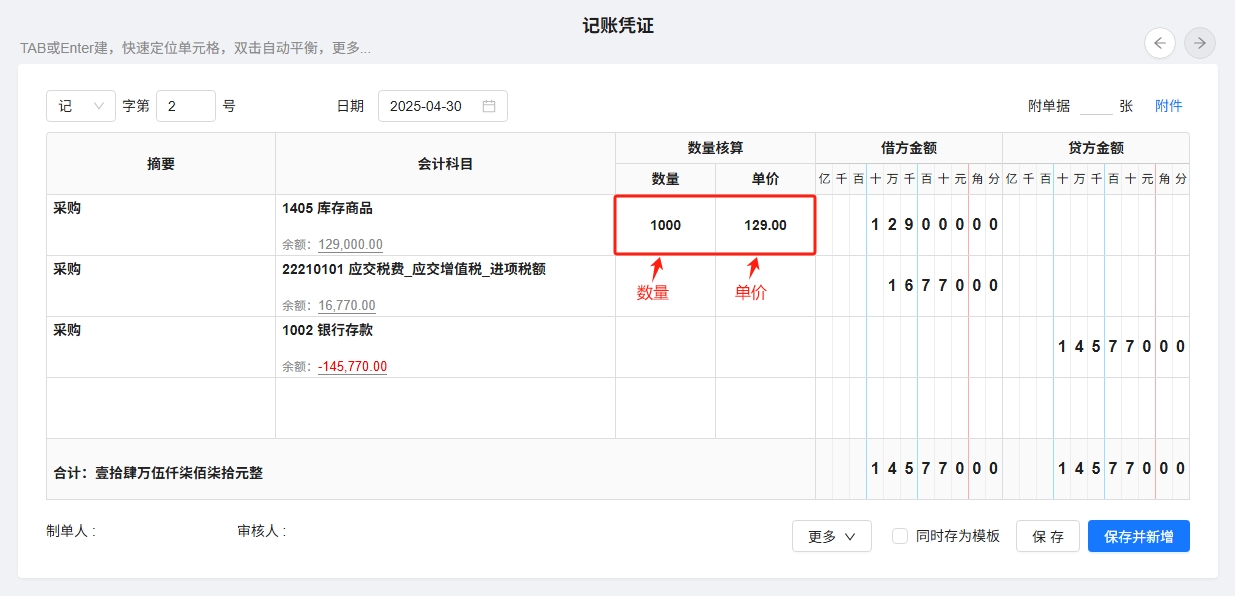The width and height of the screenshot is (1235, 596).
Task: Open the 记 voucher type dropdown
Action: (x=81, y=106)
